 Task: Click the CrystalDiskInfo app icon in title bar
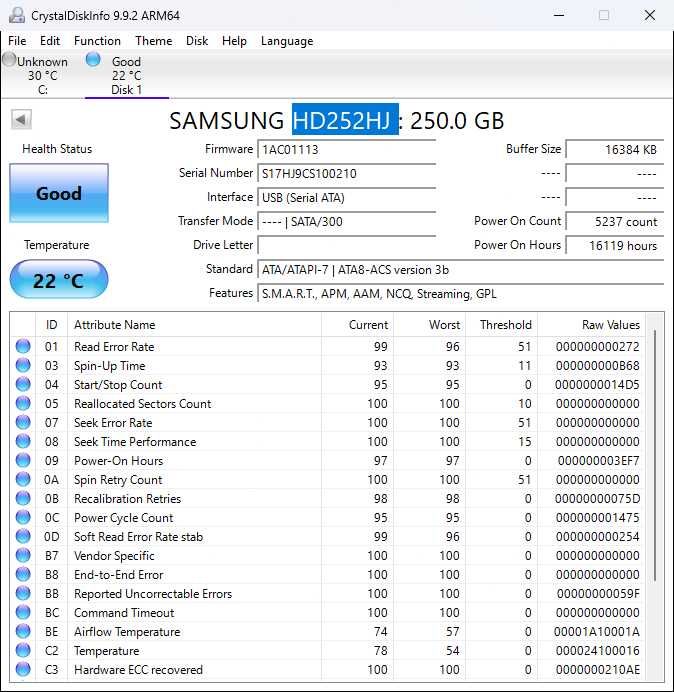pyautogui.click(x=17, y=15)
